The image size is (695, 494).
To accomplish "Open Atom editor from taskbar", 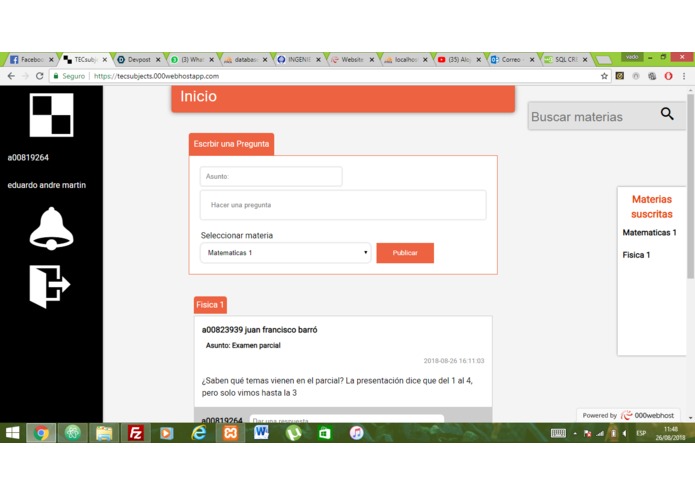I will pos(73,433).
